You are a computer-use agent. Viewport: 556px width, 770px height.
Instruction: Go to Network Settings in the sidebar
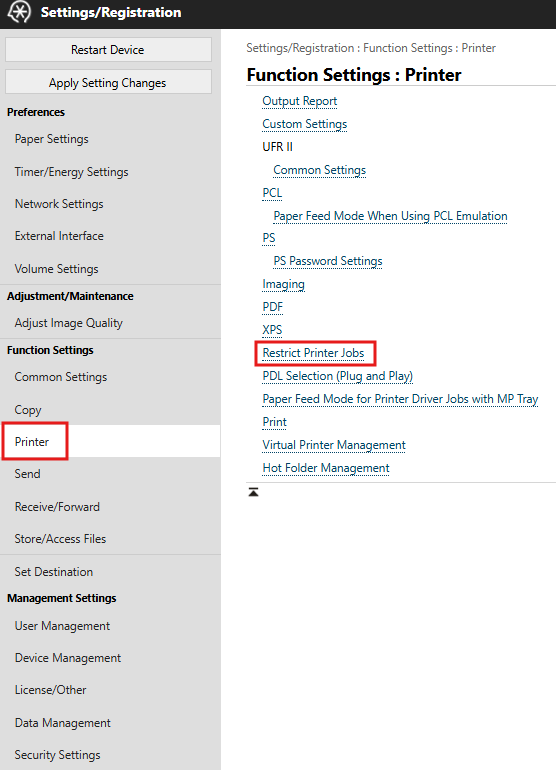click(x=59, y=204)
